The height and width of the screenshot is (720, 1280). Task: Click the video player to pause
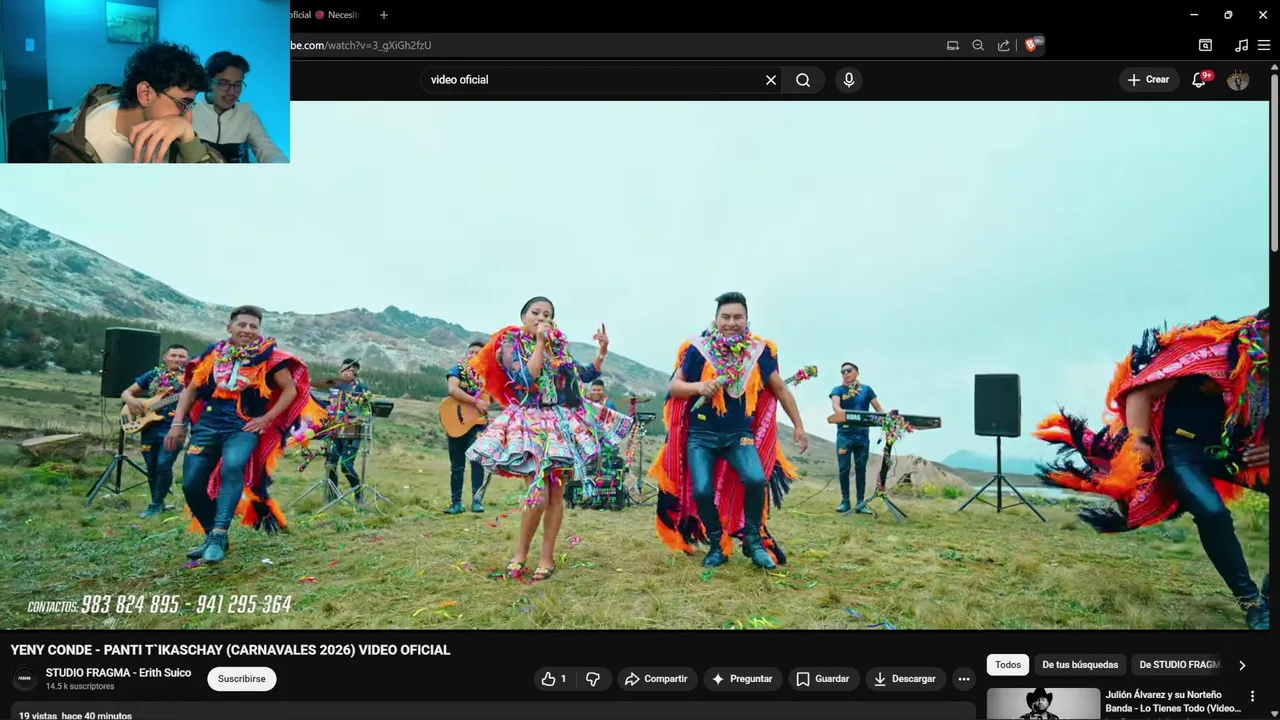[x=634, y=365]
